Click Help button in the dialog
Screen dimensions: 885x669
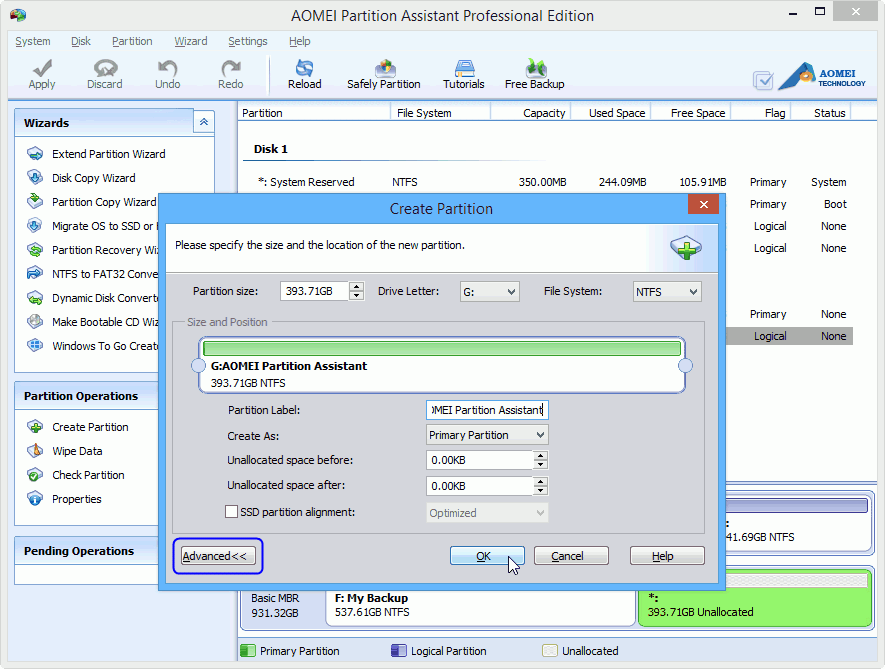click(x=667, y=556)
